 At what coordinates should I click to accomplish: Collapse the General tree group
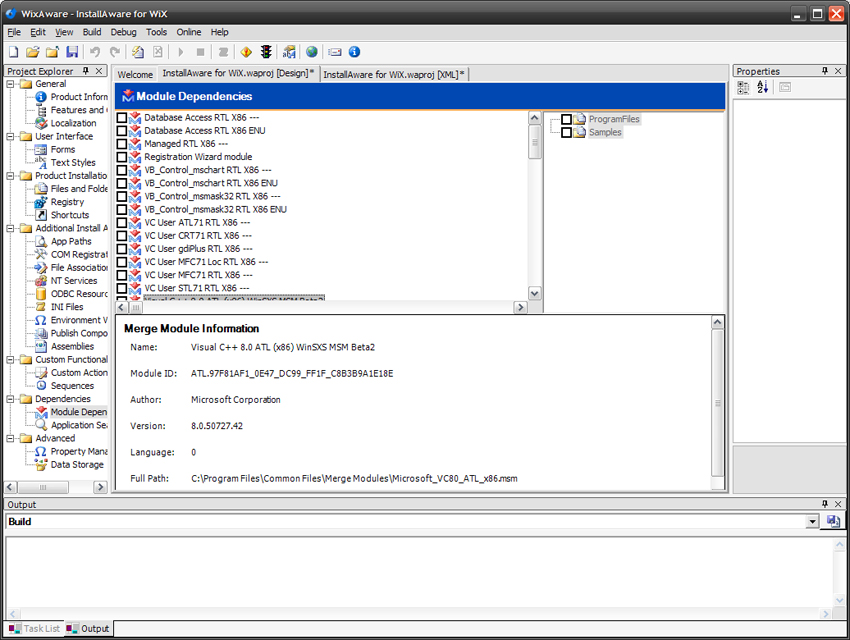(x=10, y=84)
